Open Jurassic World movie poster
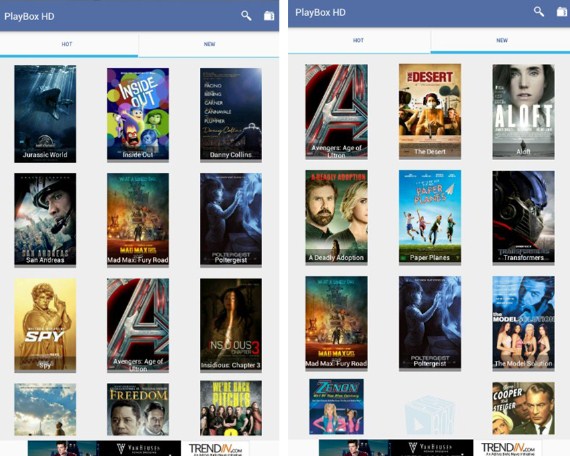The width and height of the screenshot is (570, 456). [45, 114]
